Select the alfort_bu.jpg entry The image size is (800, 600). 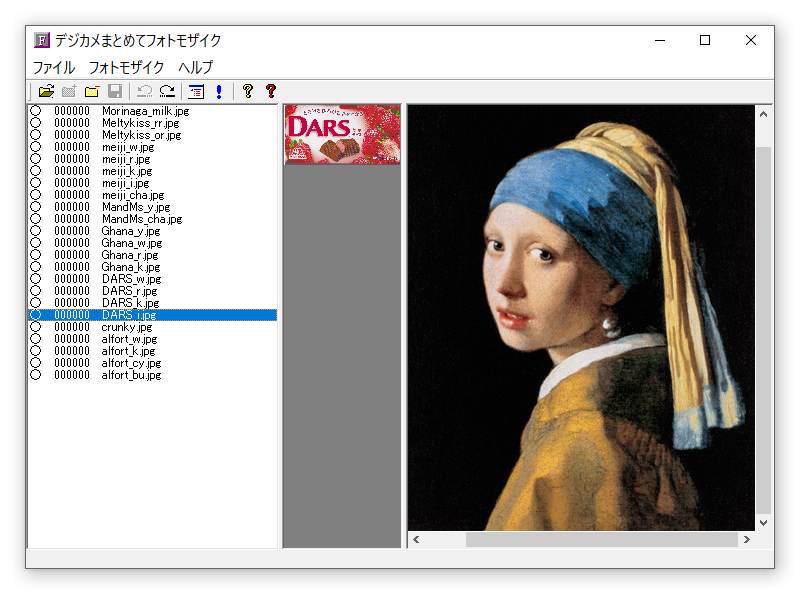(153, 374)
